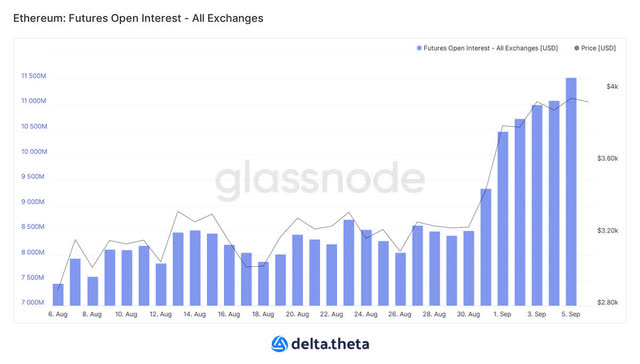
Task: Select the tallest bar on 5. Sep
Action: 571,192
